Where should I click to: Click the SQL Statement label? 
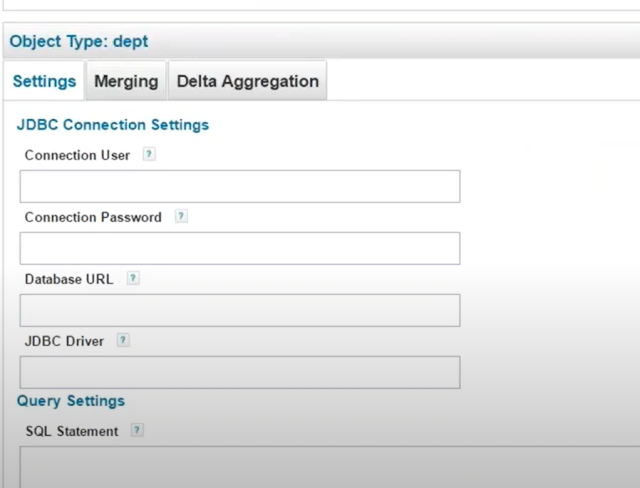tap(72, 431)
